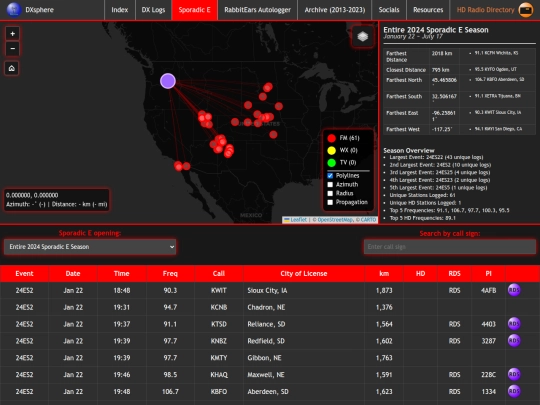540x405 pixels.
Task: Sort table by Call column
Action: [x=219, y=273]
